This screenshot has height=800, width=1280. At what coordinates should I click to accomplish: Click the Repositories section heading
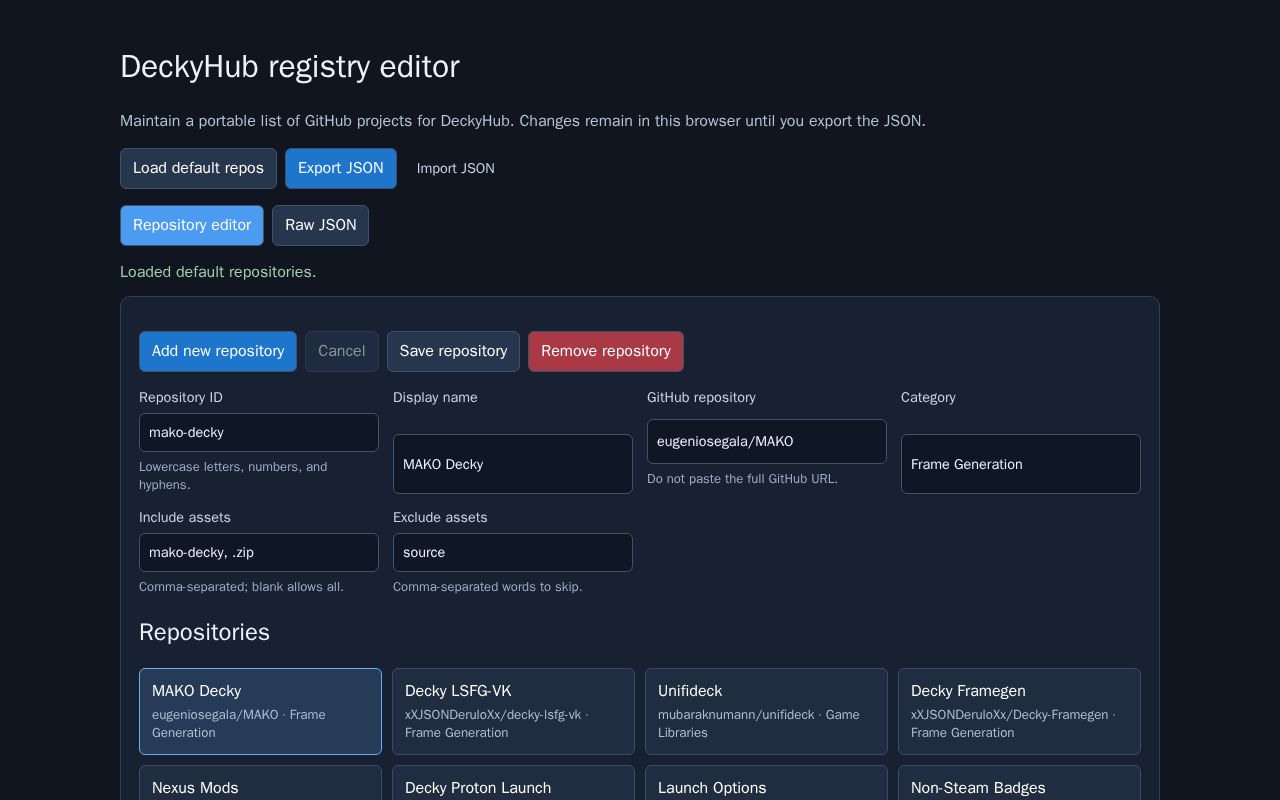coord(204,632)
